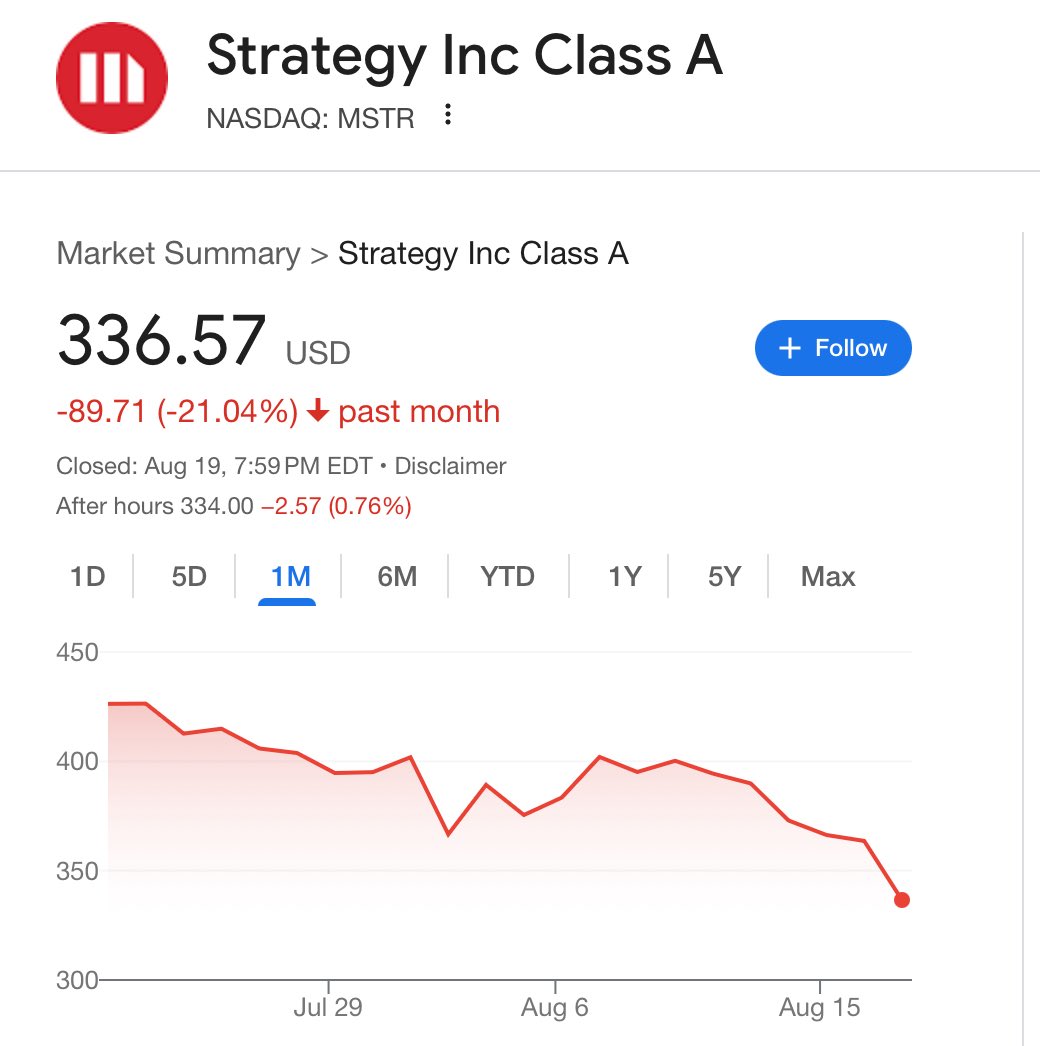
Task: Select the 1D time range tab
Action: 87,577
